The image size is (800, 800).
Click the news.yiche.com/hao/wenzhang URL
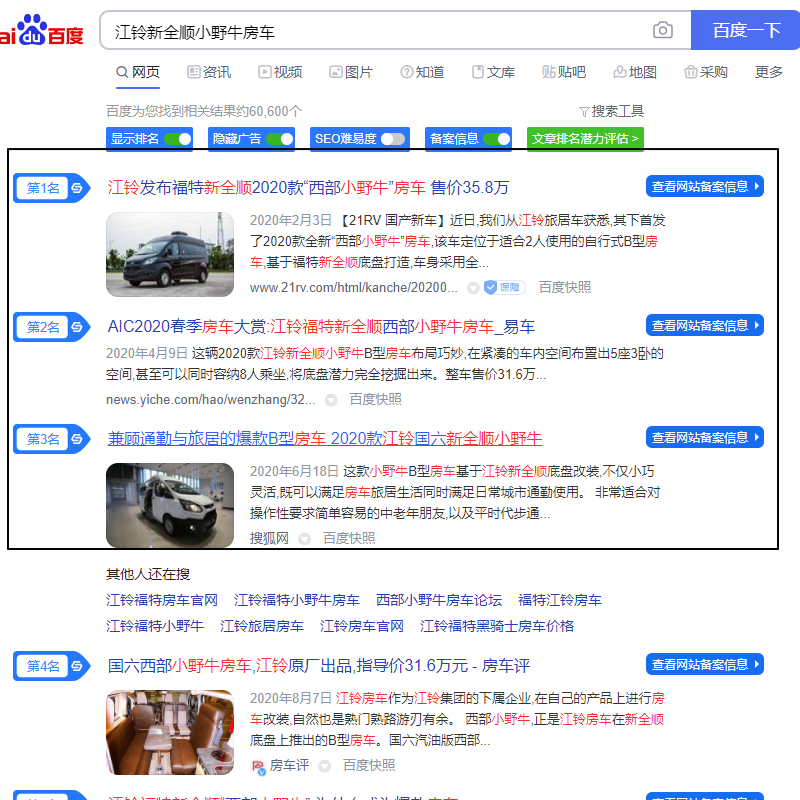pos(210,399)
